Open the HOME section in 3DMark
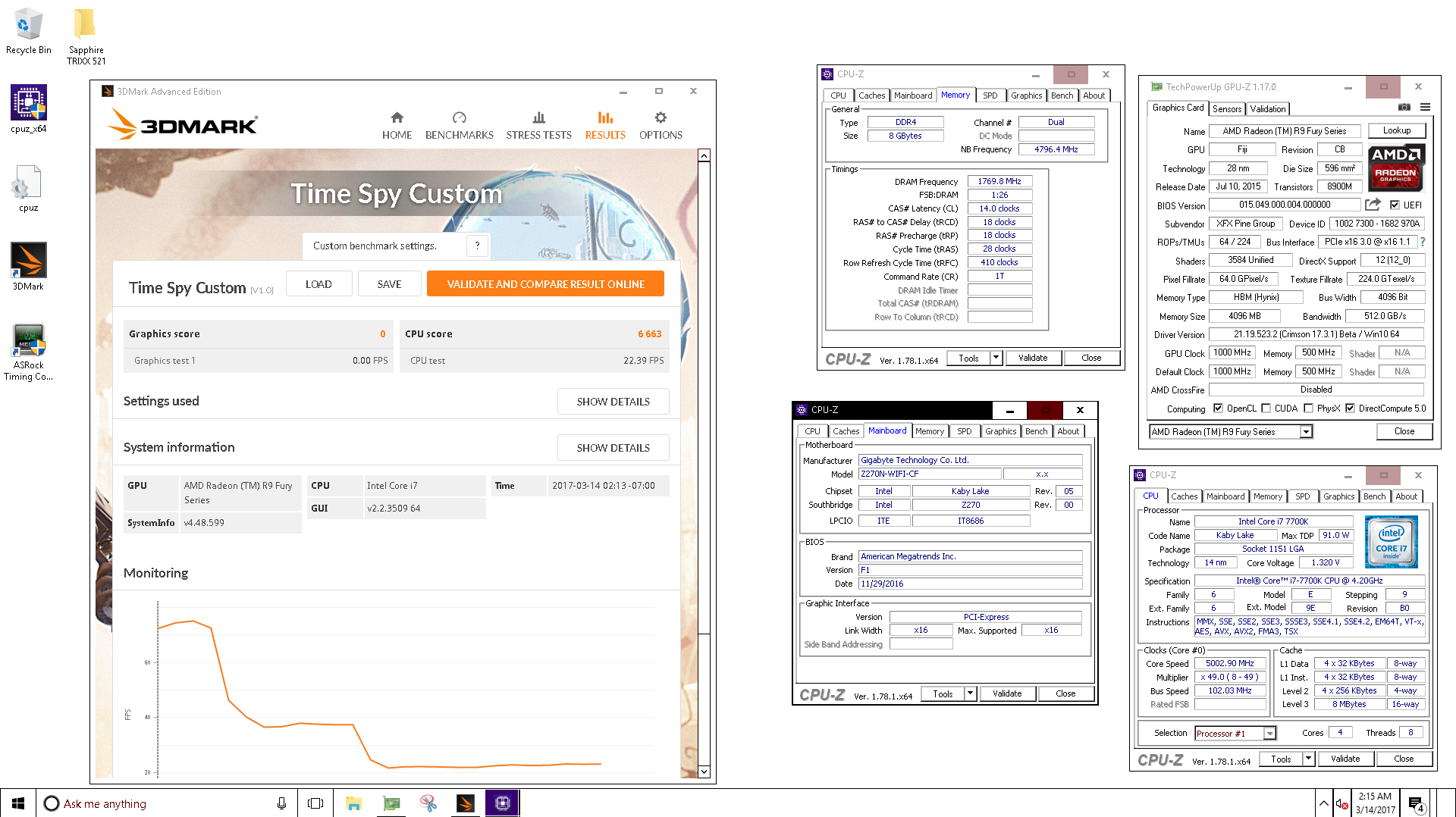 [x=397, y=126]
